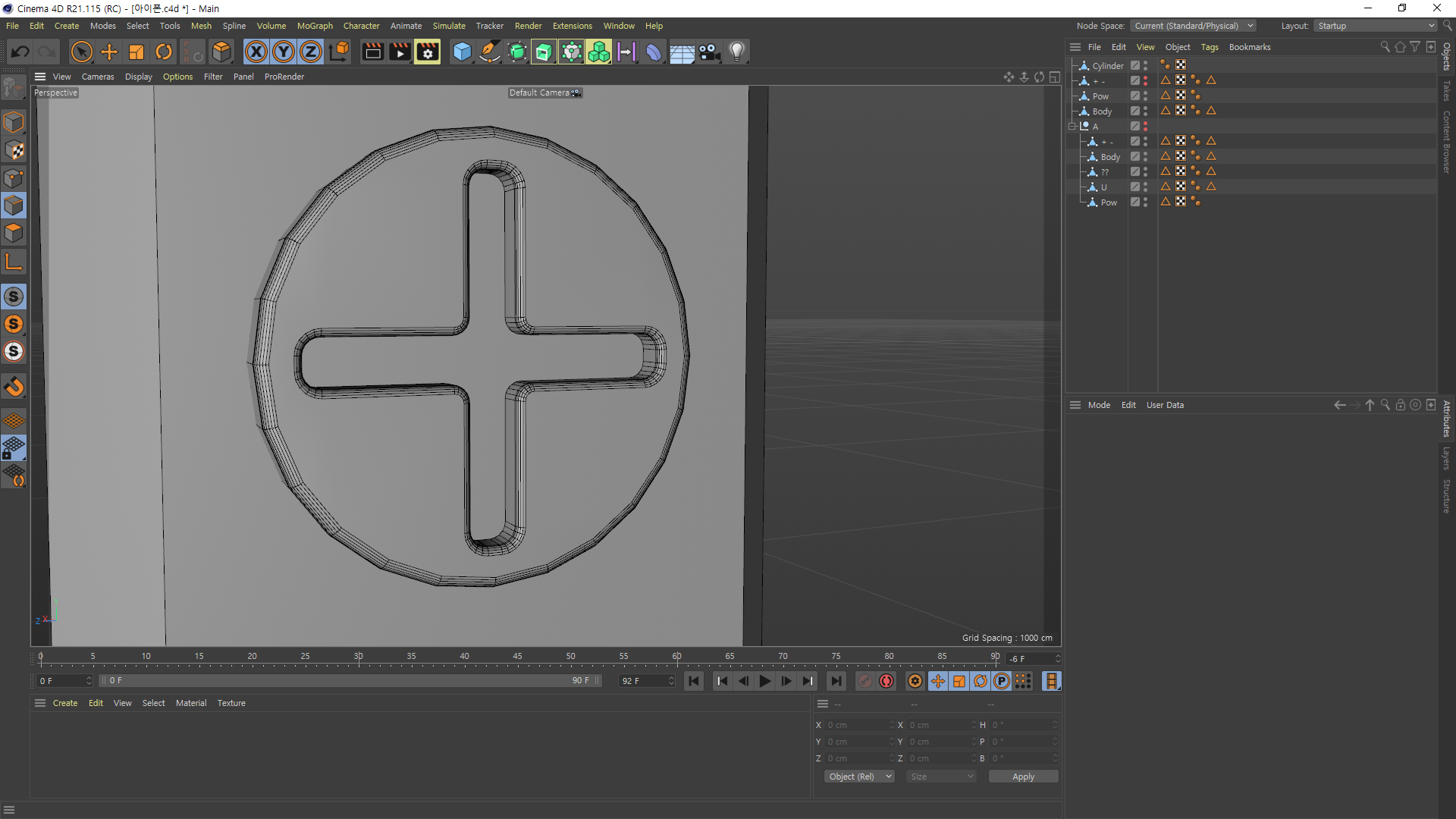Select the Body object under A
1456x819 pixels.
click(x=1110, y=157)
